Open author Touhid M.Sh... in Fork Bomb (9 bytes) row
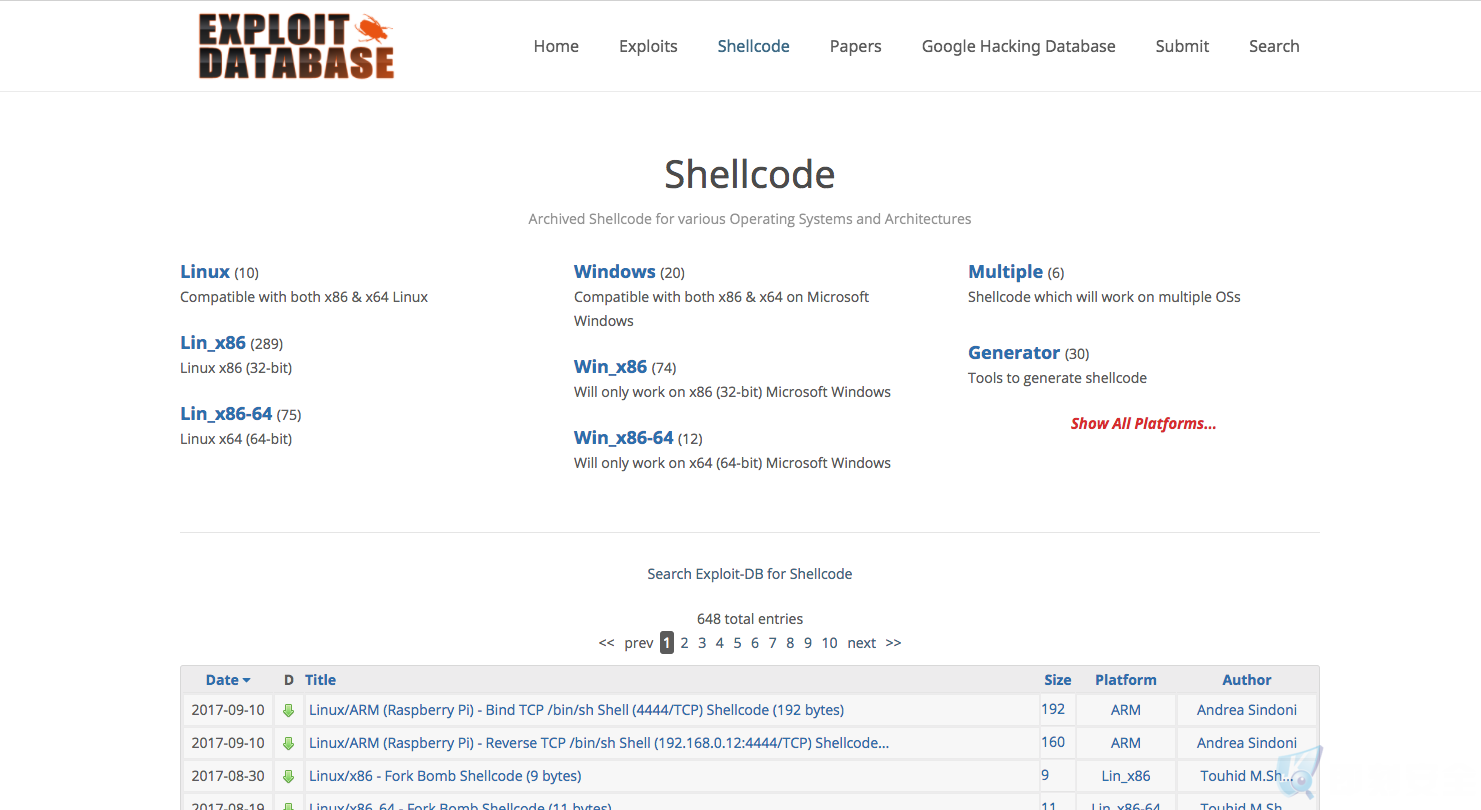 1247,776
